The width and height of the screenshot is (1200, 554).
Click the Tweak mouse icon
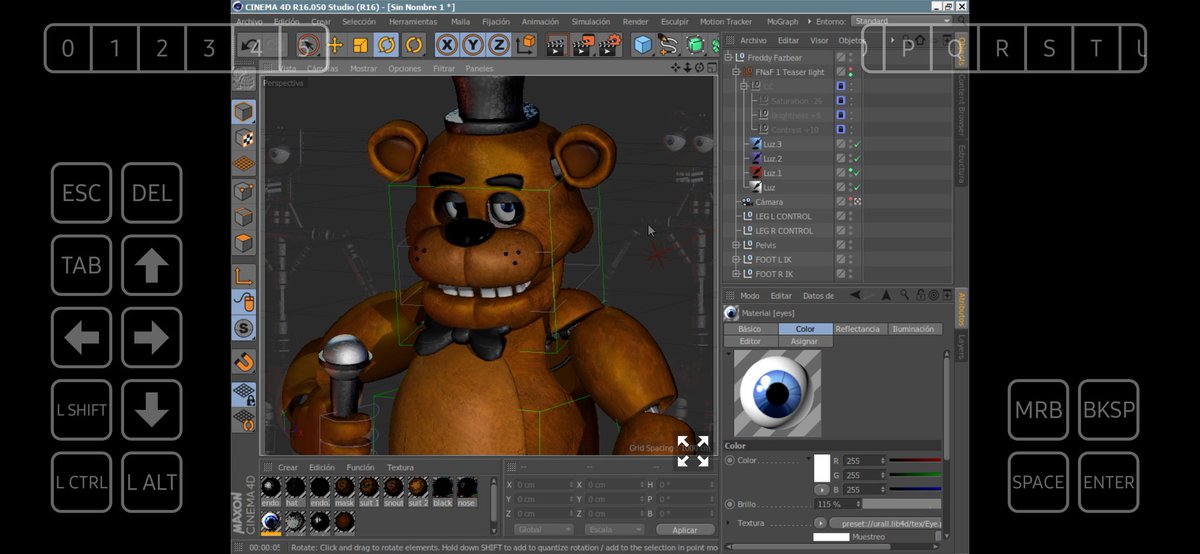click(x=244, y=301)
